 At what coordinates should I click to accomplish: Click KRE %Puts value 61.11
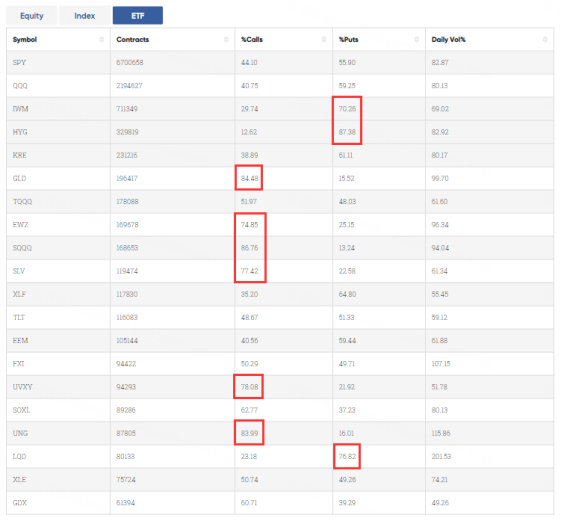pos(346,156)
